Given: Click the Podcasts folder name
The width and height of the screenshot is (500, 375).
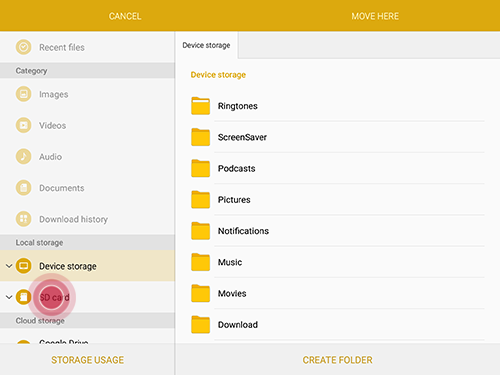Looking at the screenshot, I should 237,168.
